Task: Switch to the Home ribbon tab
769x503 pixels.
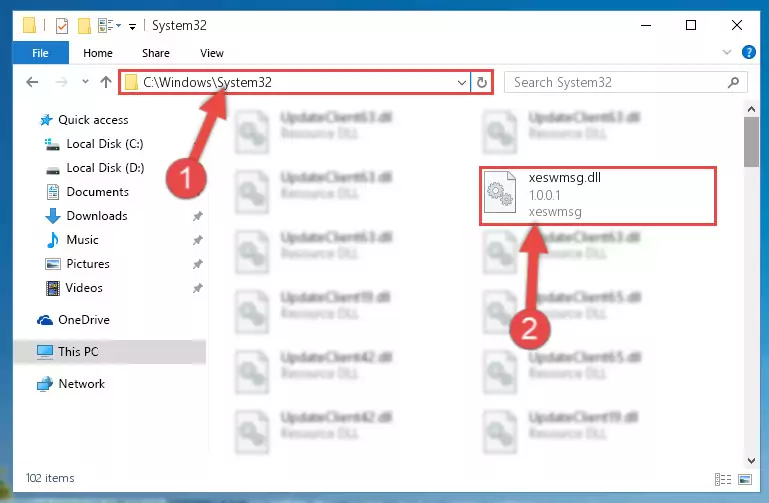Action: (x=98, y=53)
